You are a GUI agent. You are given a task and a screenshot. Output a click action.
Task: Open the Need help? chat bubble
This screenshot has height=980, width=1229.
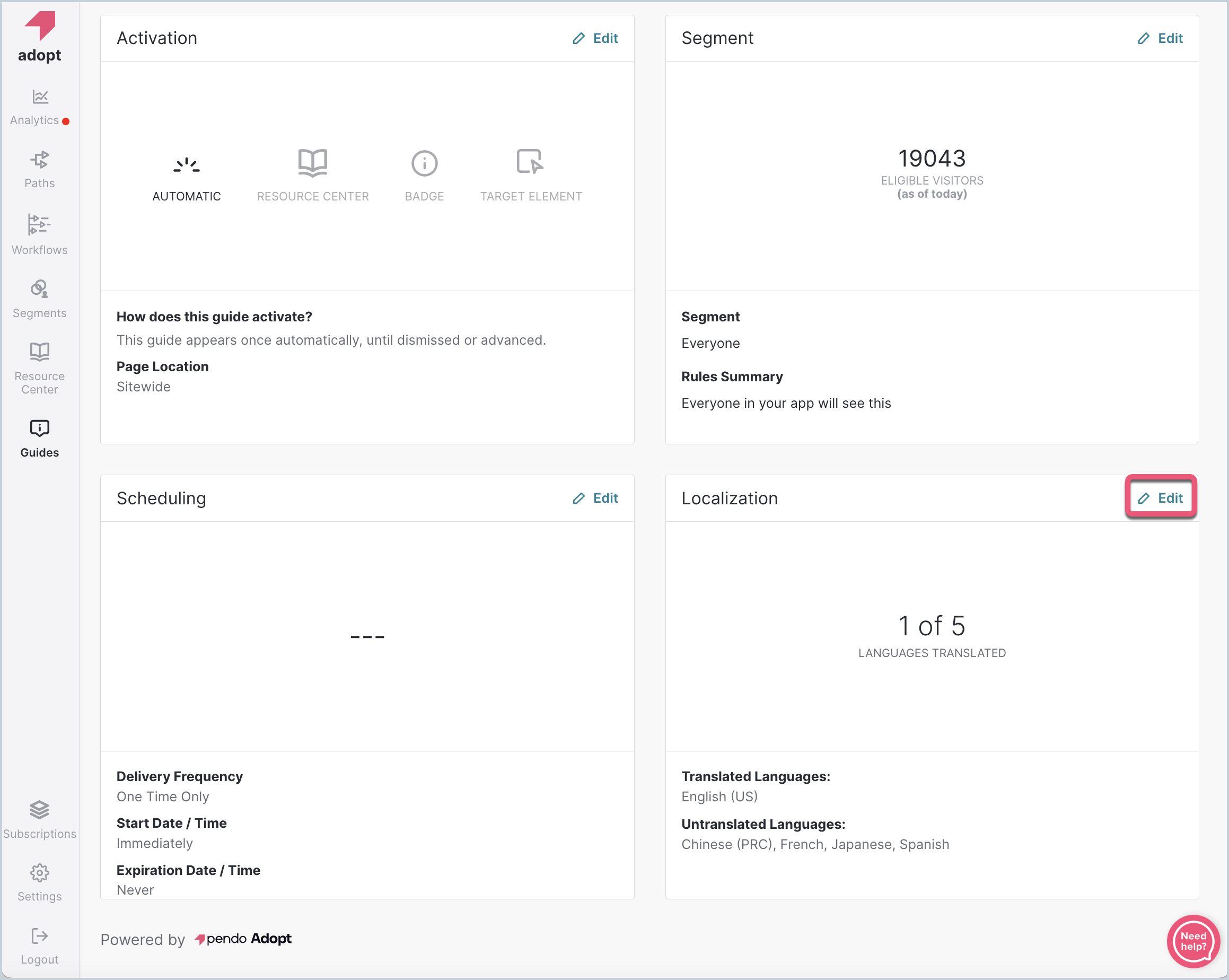1192,941
